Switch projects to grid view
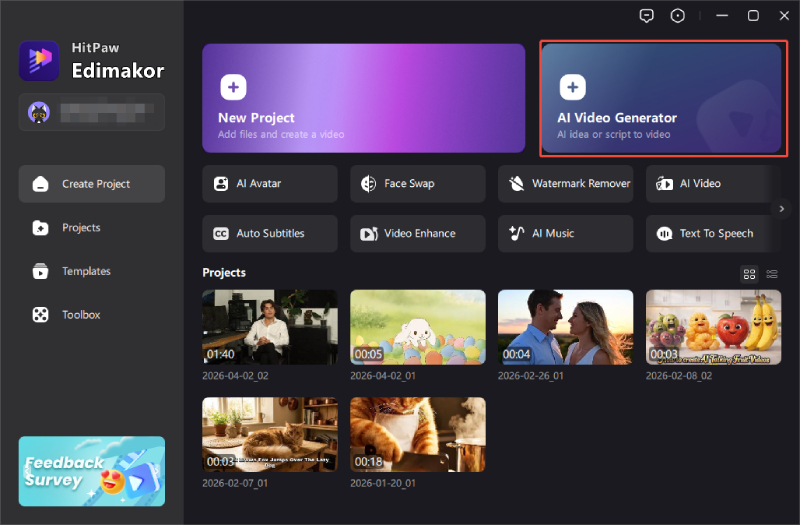The width and height of the screenshot is (800, 525). pyautogui.click(x=749, y=274)
